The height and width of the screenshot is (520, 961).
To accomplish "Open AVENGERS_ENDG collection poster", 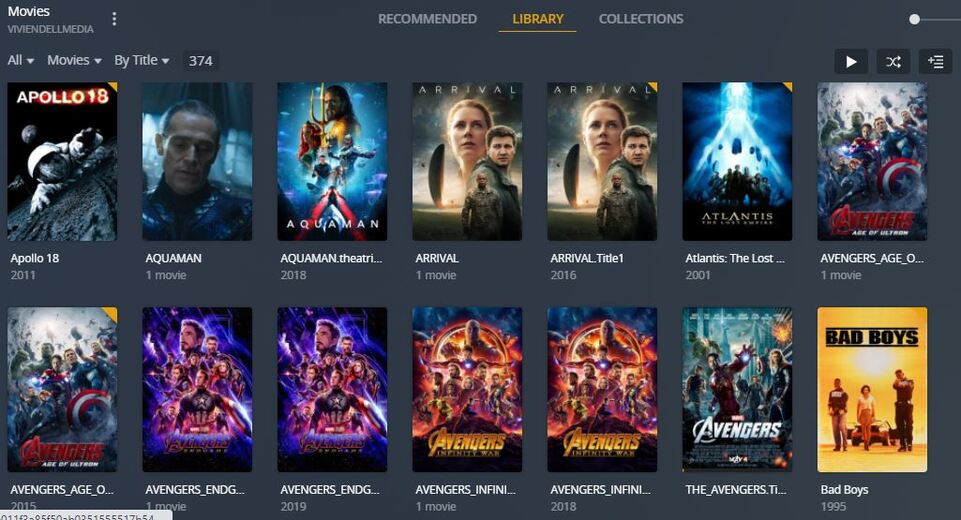I will click(x=197, y=389).
